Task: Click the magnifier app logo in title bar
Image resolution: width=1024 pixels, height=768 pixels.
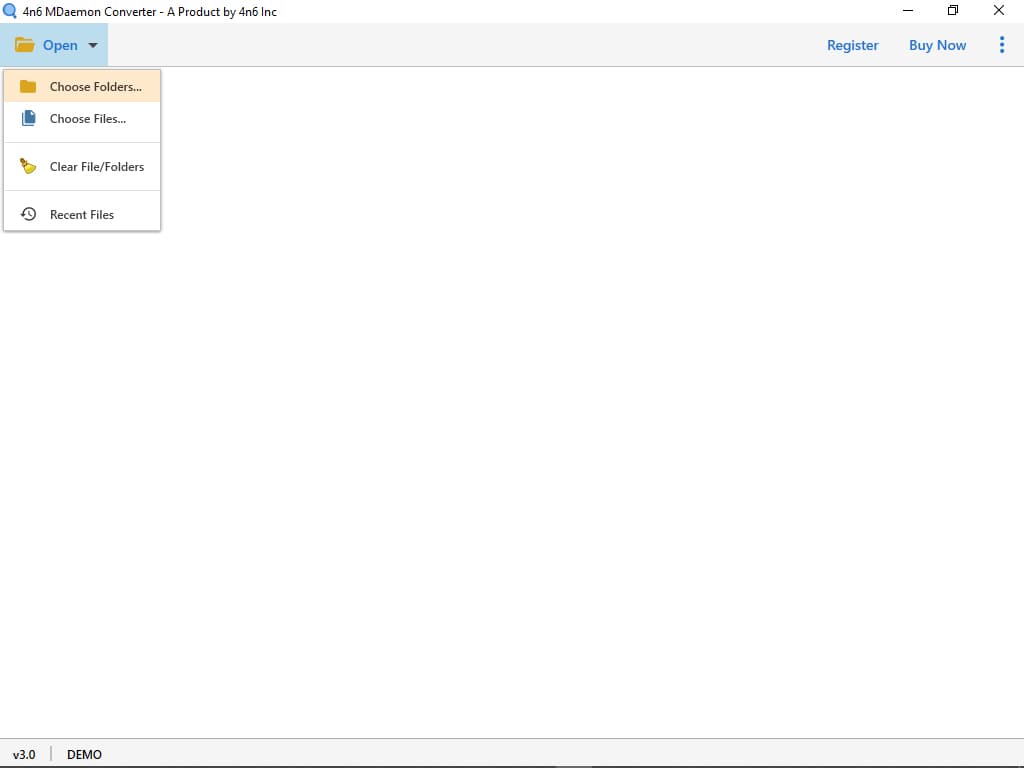Action: pos(11,11)
